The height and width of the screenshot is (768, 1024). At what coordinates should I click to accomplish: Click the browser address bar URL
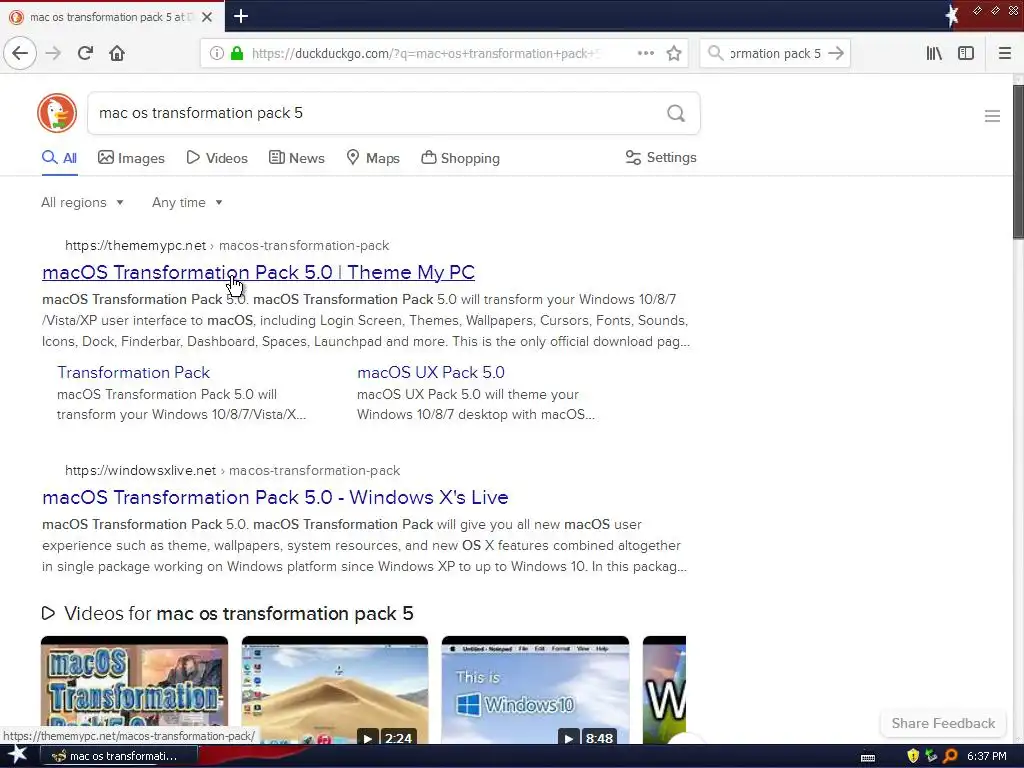(426, 54)
